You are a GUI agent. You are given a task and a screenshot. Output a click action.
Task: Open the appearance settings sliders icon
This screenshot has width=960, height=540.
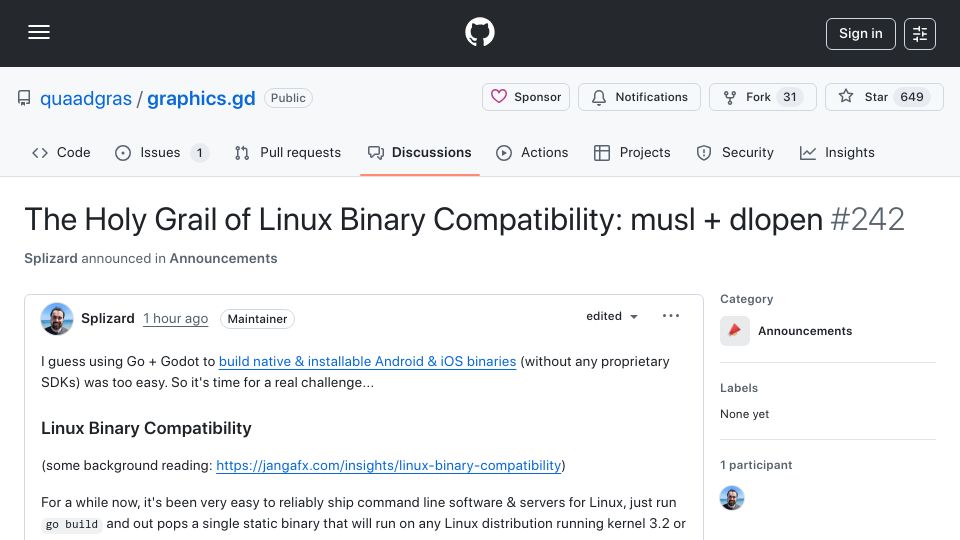[x=920, y=34]
